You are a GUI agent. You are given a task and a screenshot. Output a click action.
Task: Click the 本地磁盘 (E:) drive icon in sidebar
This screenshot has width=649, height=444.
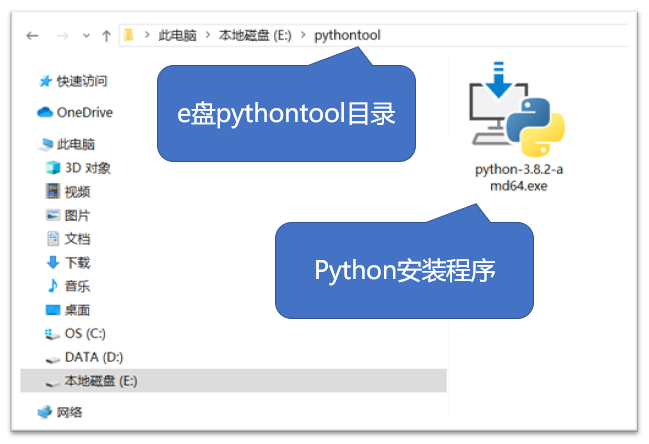[x=53, y=383]
